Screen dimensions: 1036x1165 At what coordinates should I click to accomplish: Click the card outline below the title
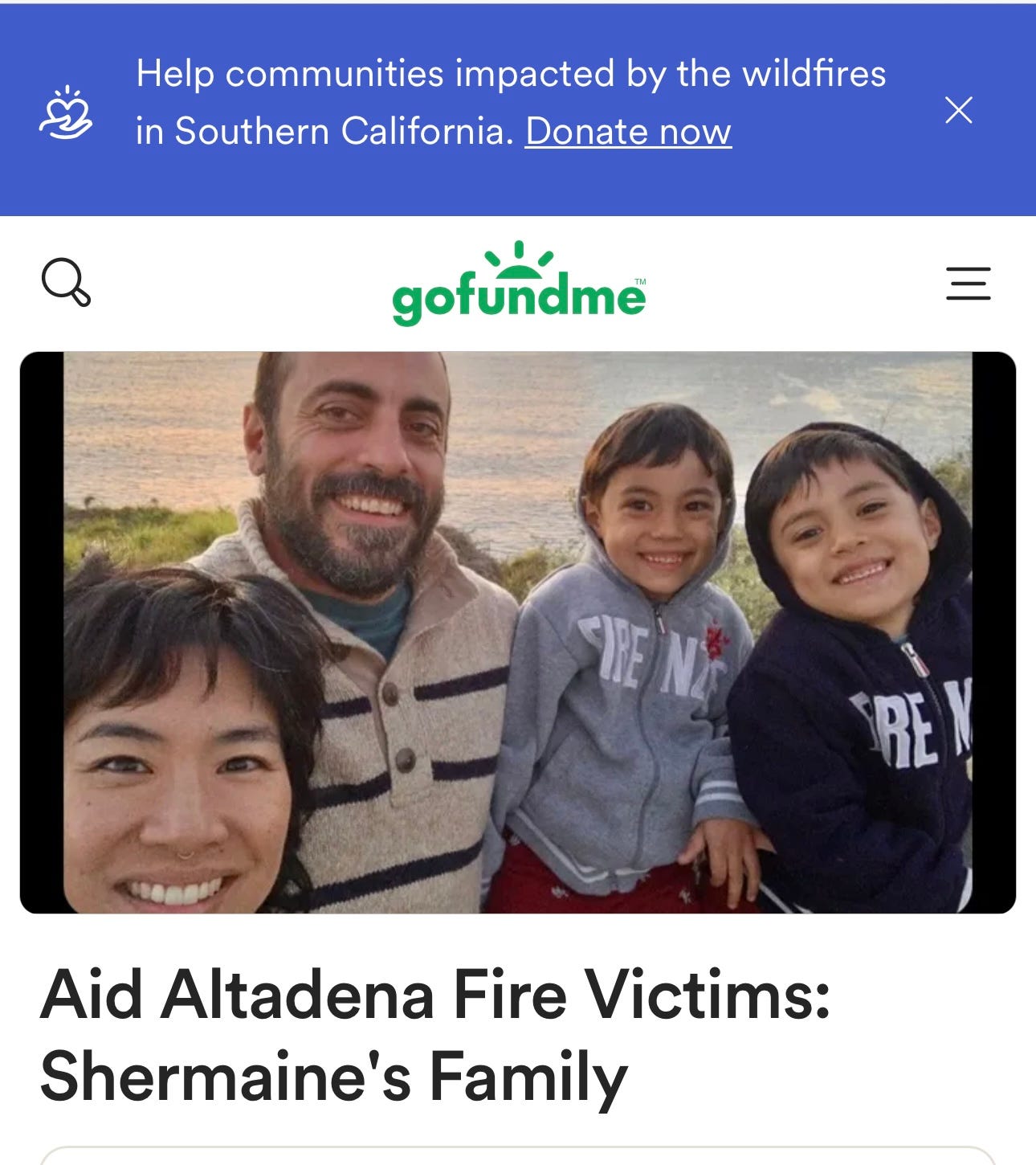pyautogui.click(x=518, y=1155)
